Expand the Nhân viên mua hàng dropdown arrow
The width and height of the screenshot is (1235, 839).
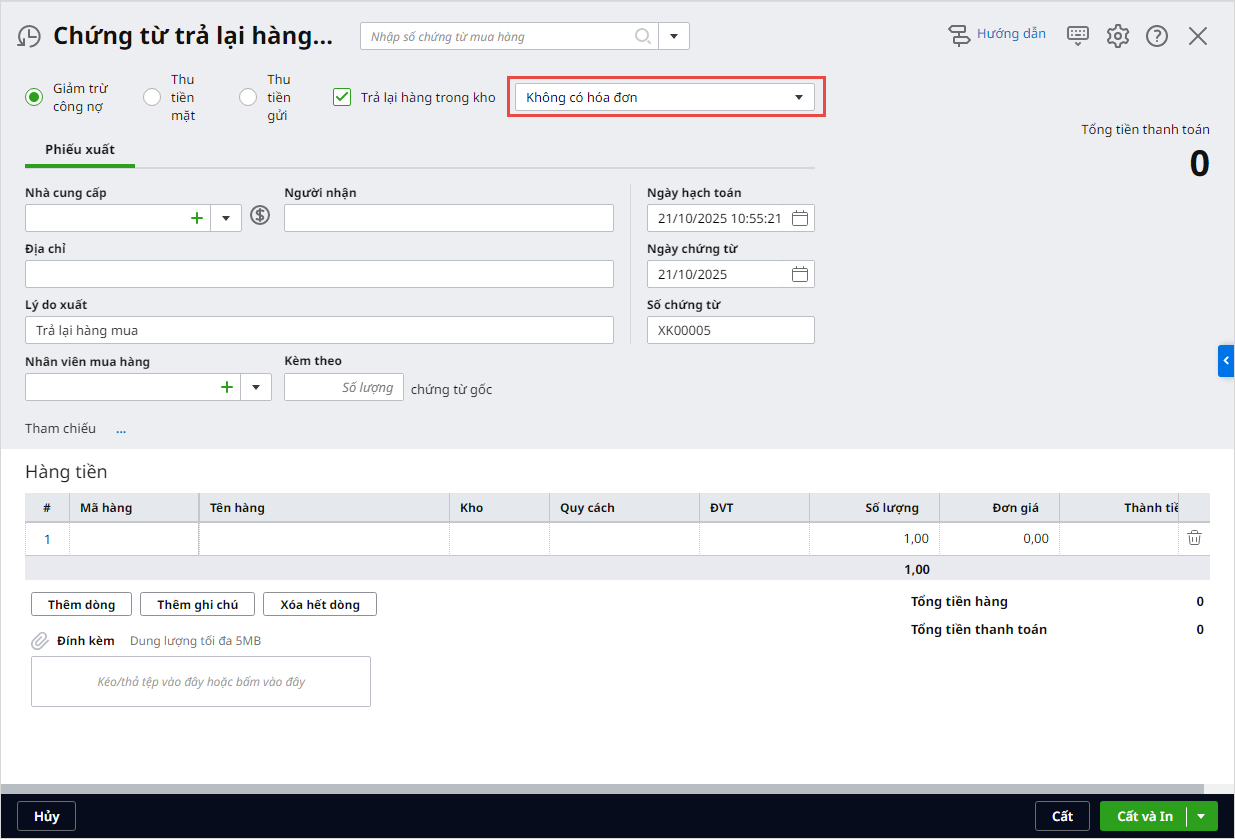pos(256,387)
